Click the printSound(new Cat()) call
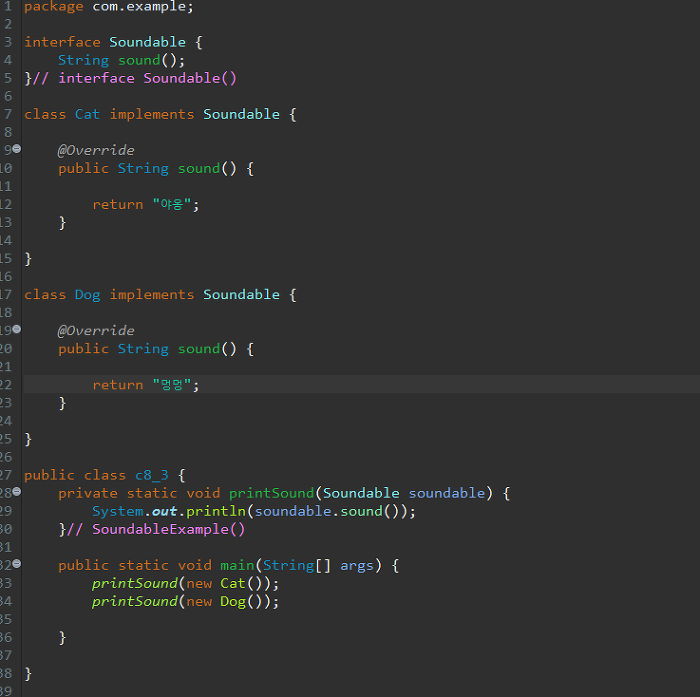This screenshot has width=700, height=697. pos(185,584)
